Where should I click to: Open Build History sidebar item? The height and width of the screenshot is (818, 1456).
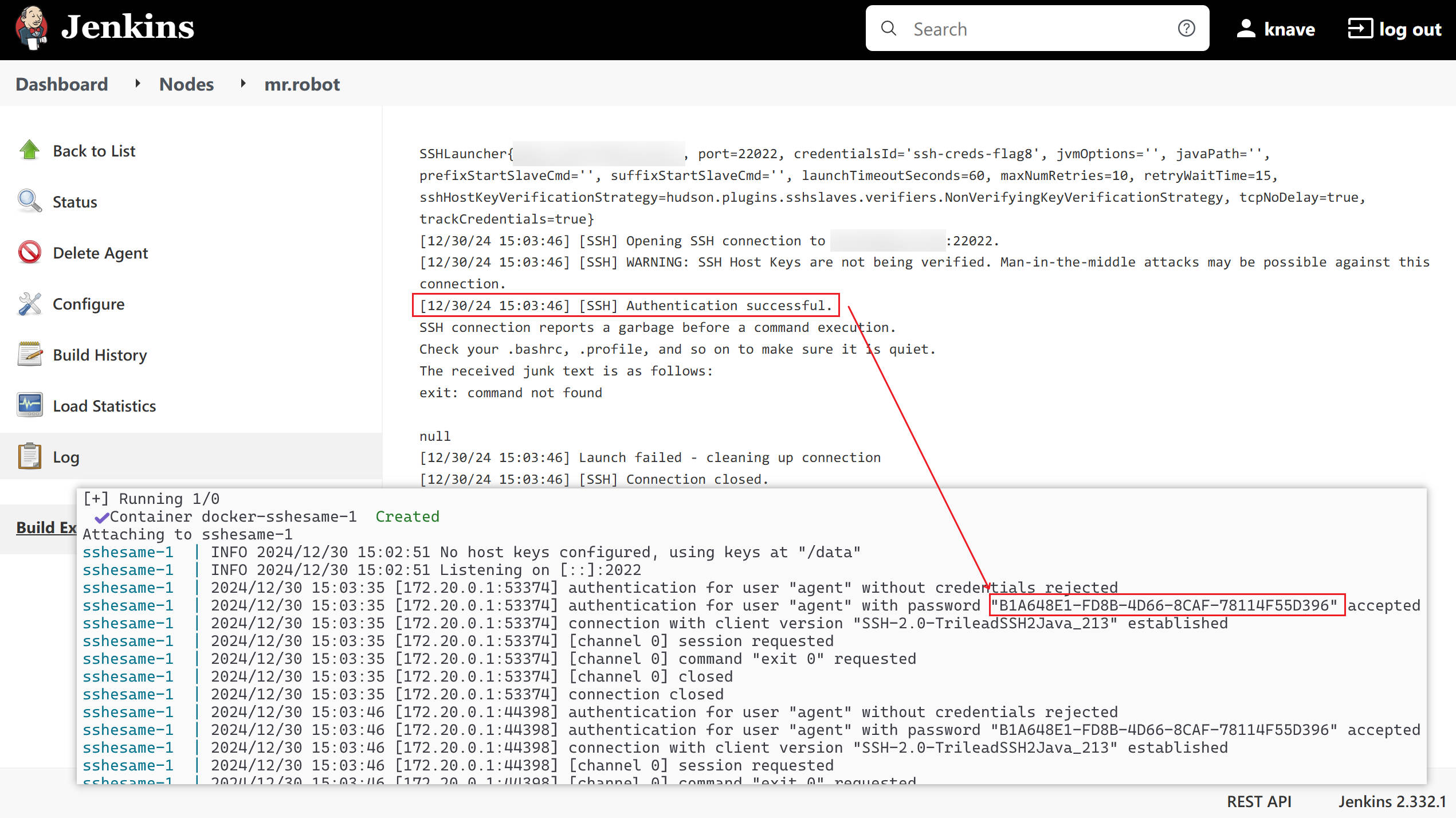click(x=100, y=355)
